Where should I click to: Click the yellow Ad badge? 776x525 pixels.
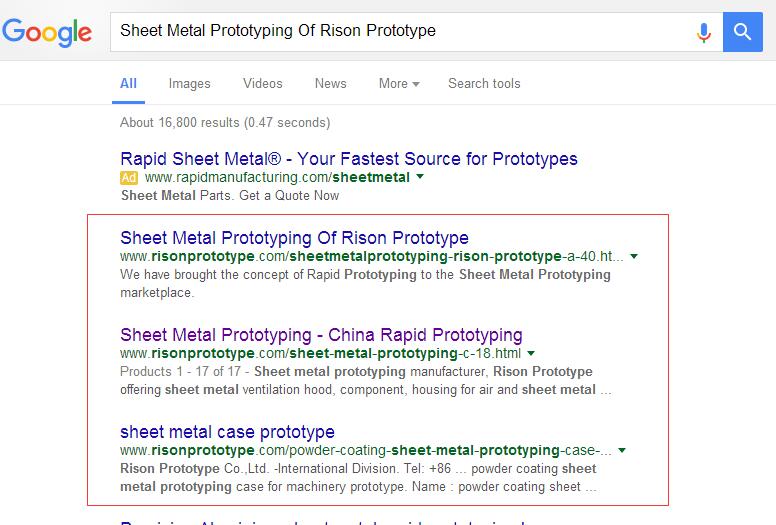pos(128,178)
